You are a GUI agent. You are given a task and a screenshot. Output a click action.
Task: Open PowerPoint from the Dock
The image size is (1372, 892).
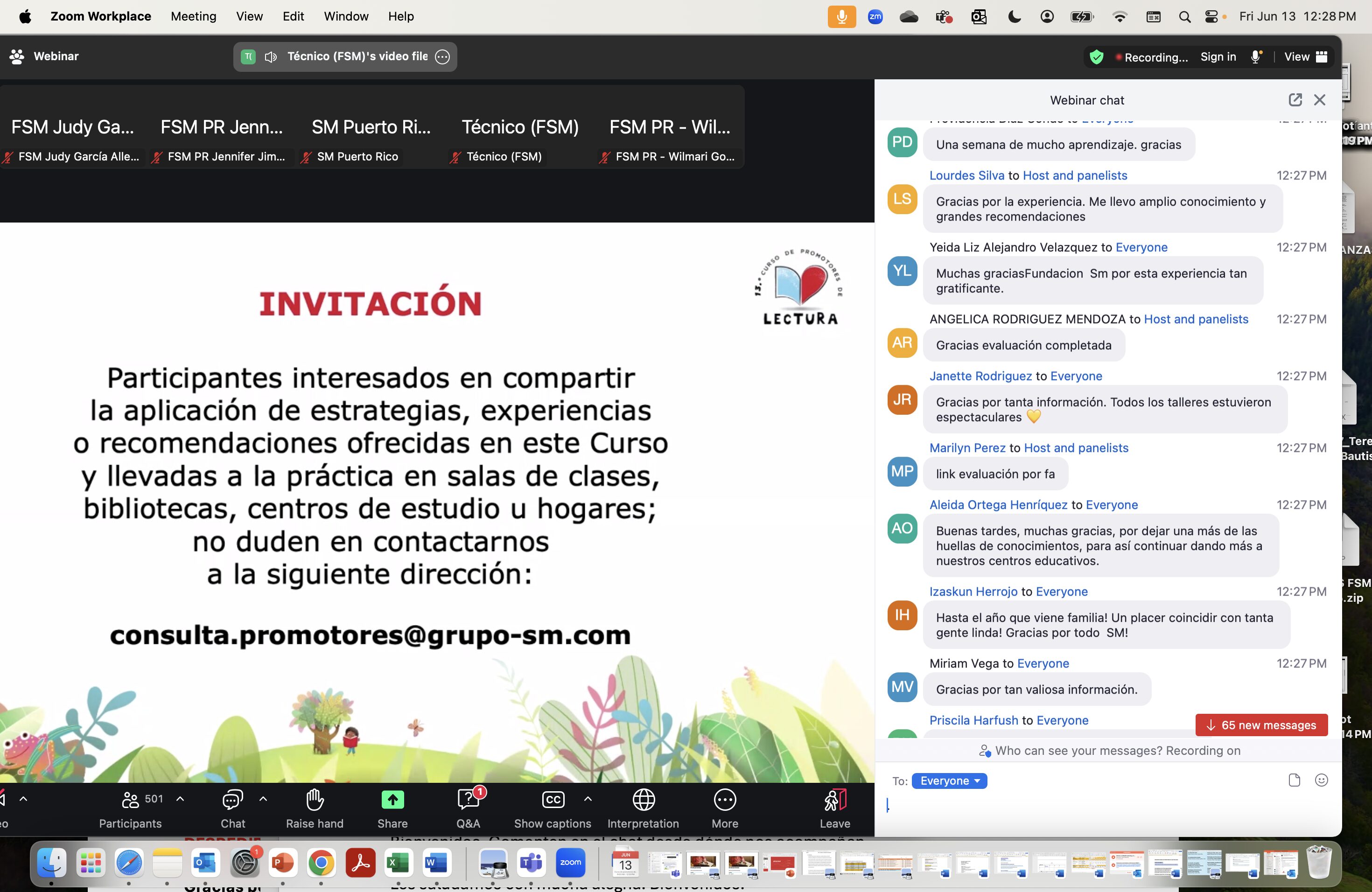click(282, 863)
